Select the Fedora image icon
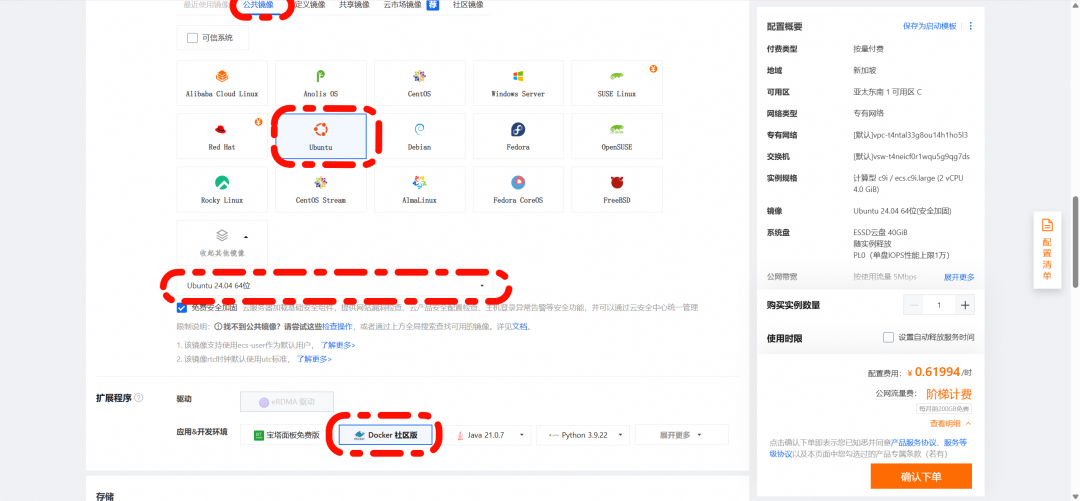1080x501 pixels. pyautogui.click(x=518, y=130)
